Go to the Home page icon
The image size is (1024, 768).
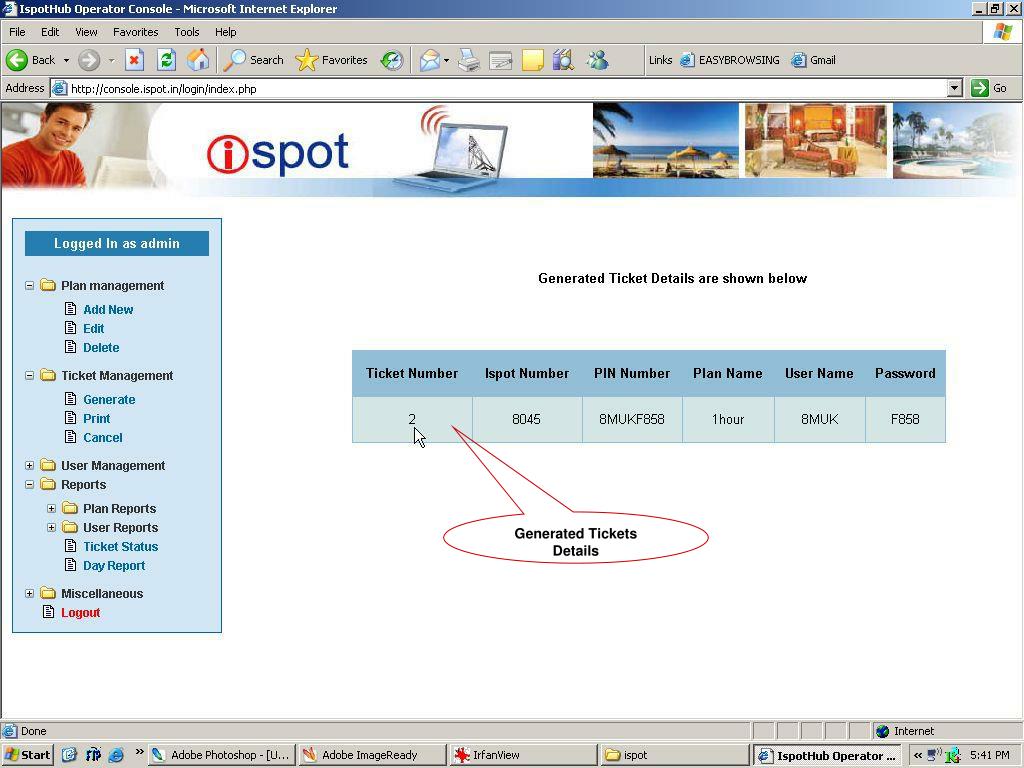click(198, 60)
